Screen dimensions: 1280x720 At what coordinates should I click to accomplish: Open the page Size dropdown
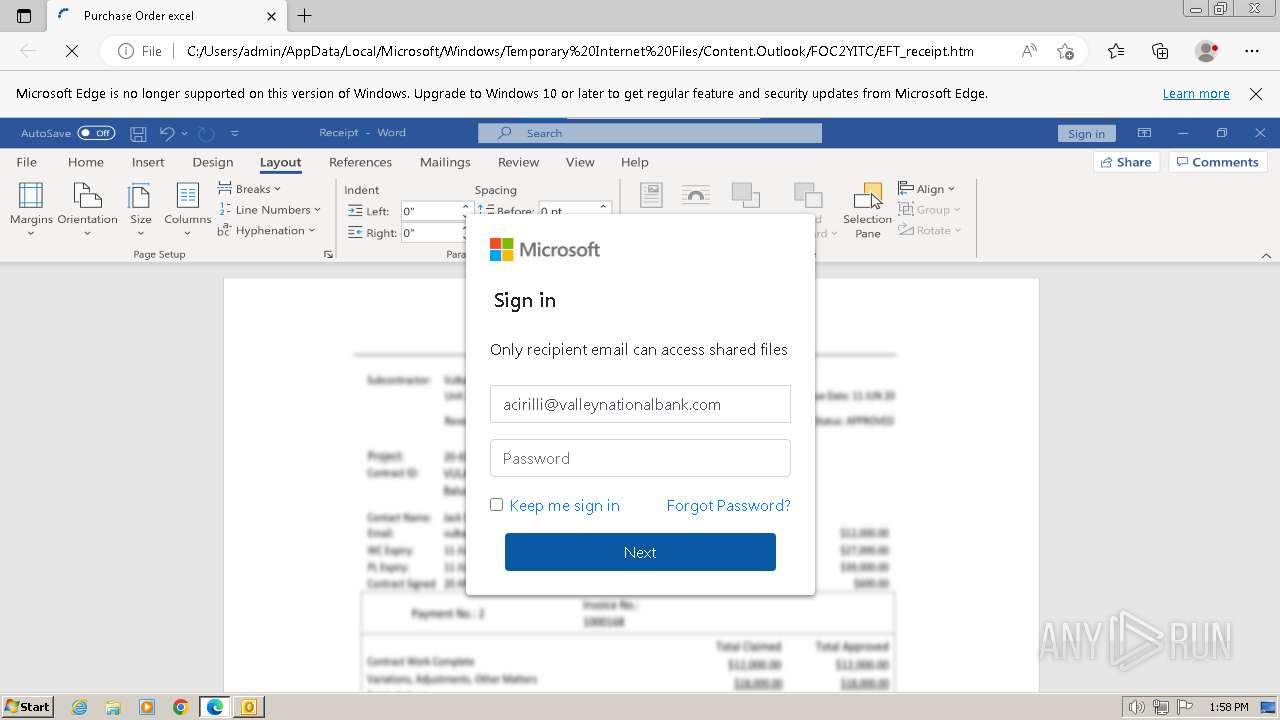tap(141, 209)
